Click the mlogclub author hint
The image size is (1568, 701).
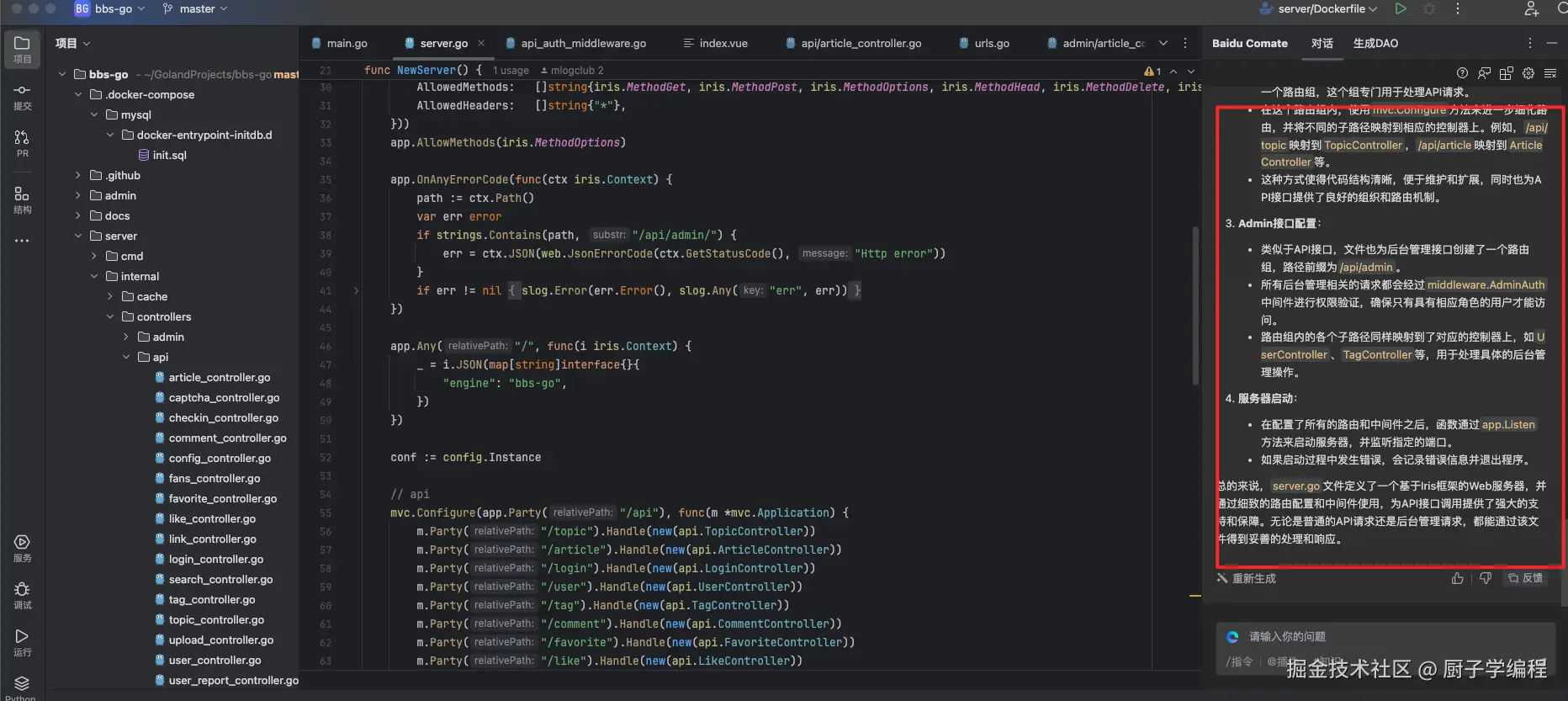pyautogui.click(x=572, y=71)
